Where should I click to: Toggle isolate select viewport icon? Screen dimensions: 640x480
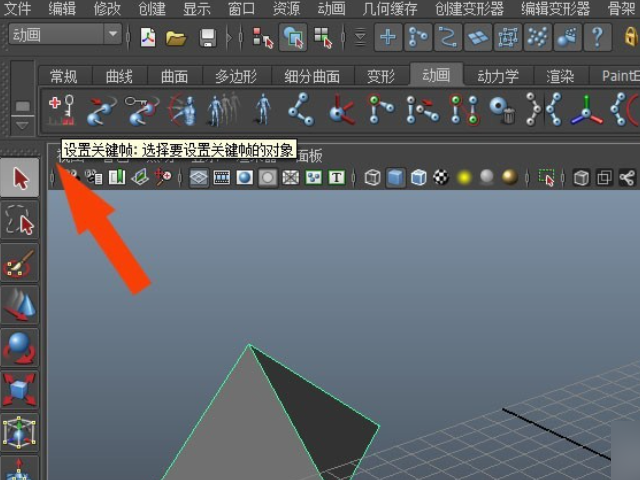(546, 178)
